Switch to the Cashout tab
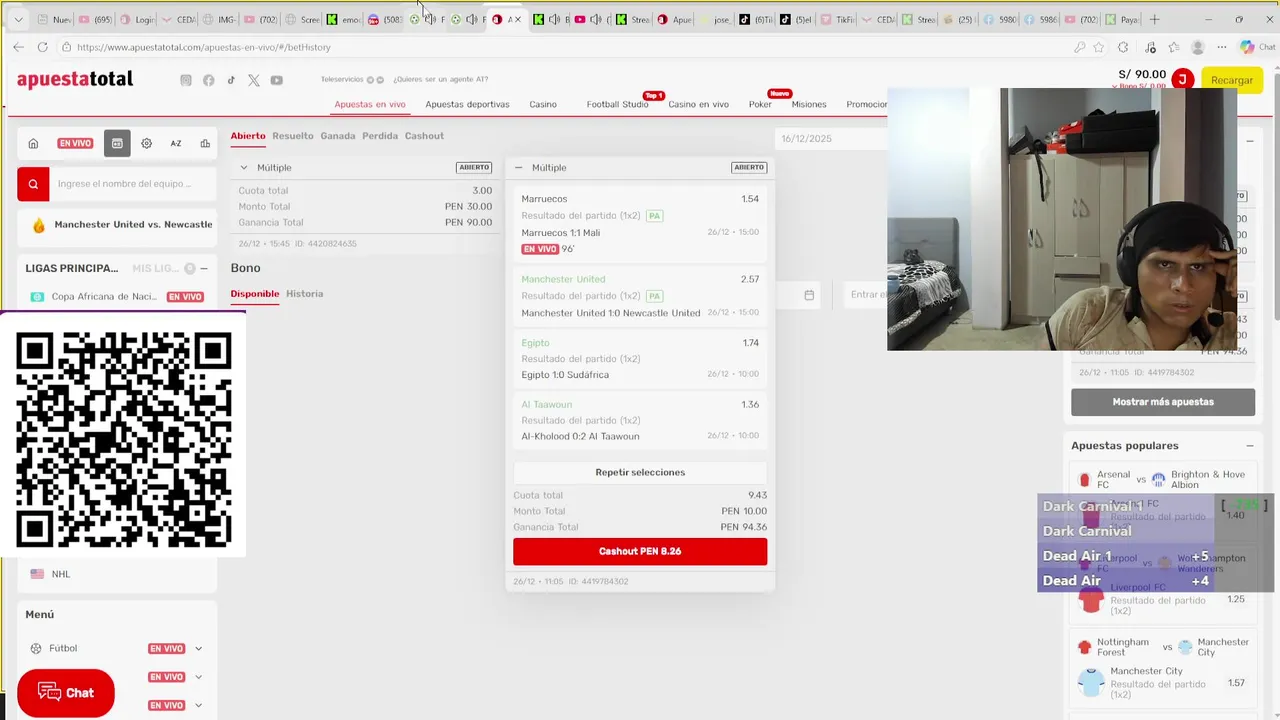 pyautogui.click(x=424, y=136)
